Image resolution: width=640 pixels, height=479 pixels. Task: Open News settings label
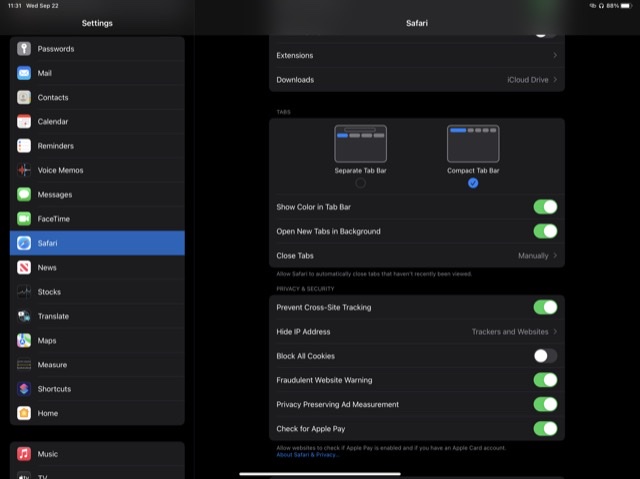(47, 268)
